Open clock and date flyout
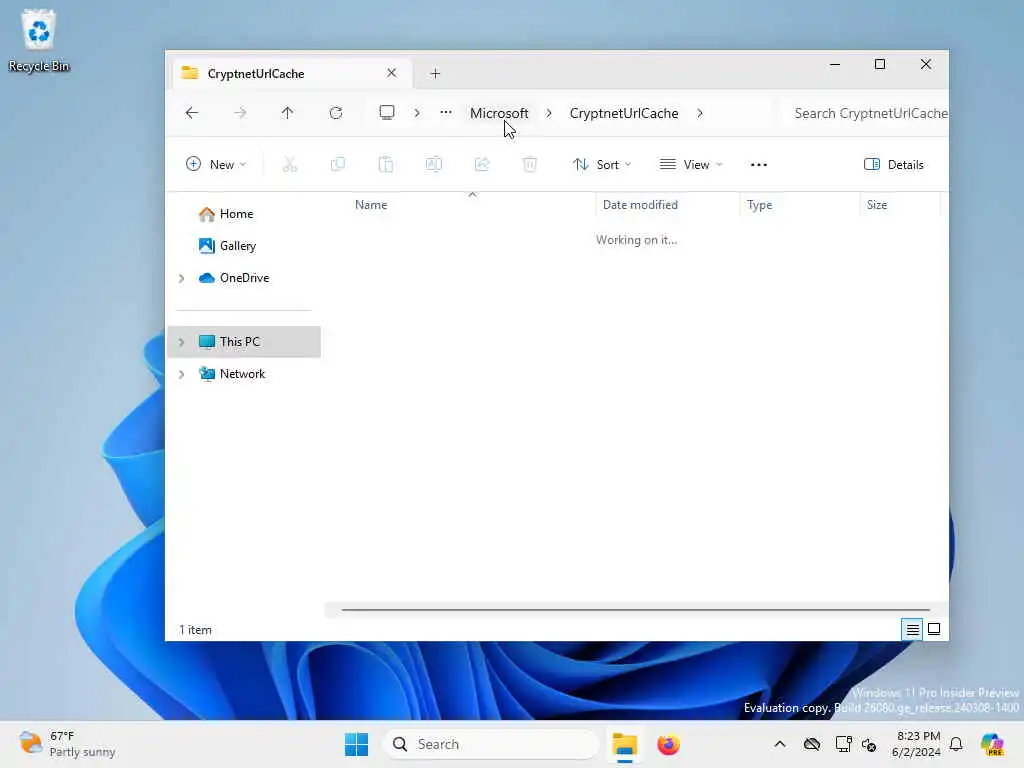Image resolution: width=1024 pixels, height=768 pixels. (x=916, y=744)
